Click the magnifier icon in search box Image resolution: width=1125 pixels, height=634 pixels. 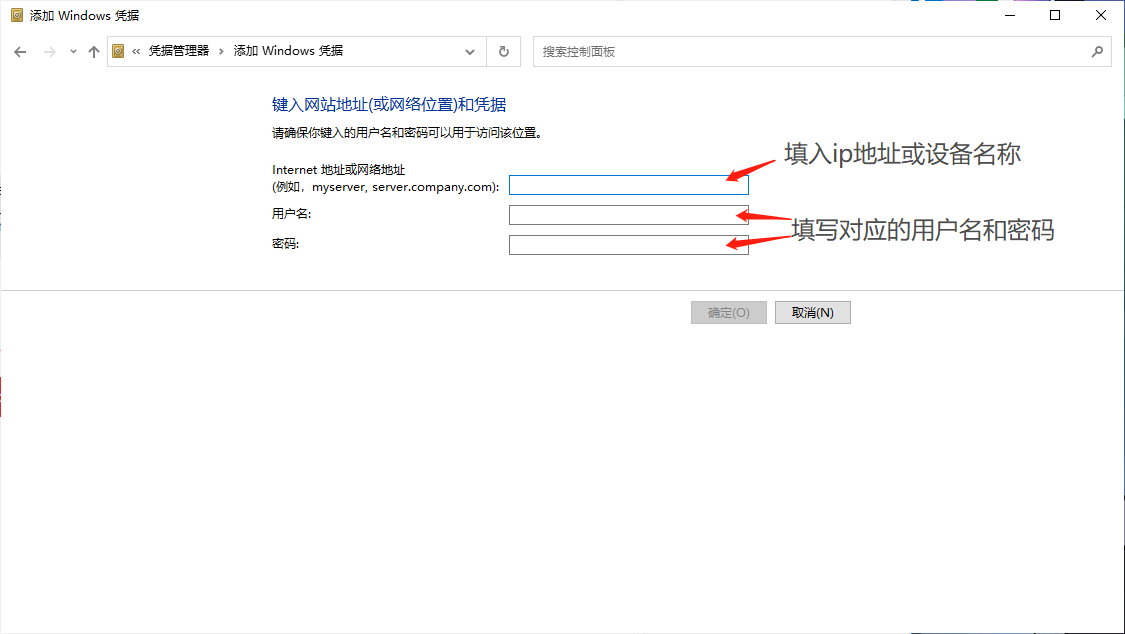pyautogui.click(x=1097, y=52)
